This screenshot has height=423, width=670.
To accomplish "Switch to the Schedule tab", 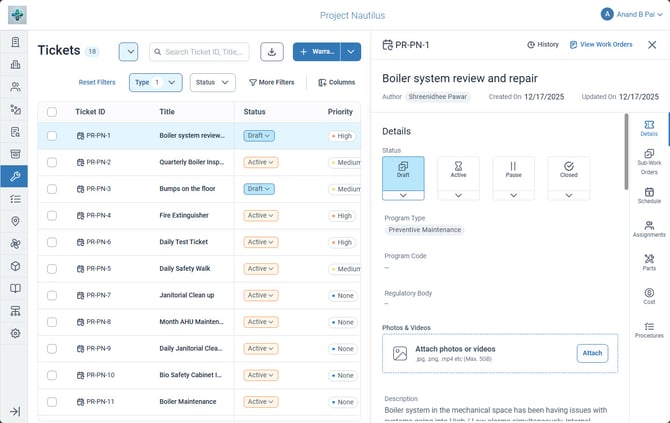I will [649, 195].
